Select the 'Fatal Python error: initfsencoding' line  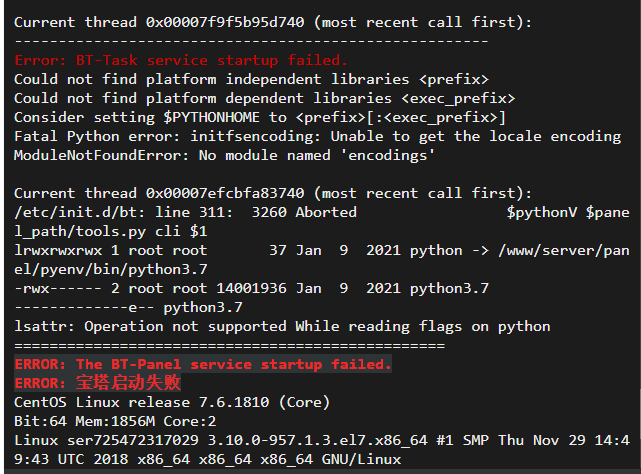(317, 137)
